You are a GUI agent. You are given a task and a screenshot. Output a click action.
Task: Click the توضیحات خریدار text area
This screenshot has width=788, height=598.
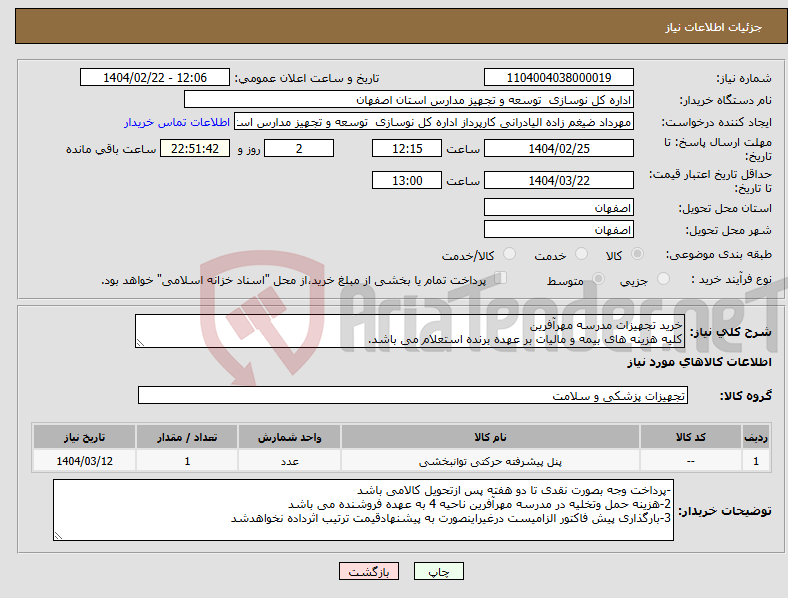363,510
